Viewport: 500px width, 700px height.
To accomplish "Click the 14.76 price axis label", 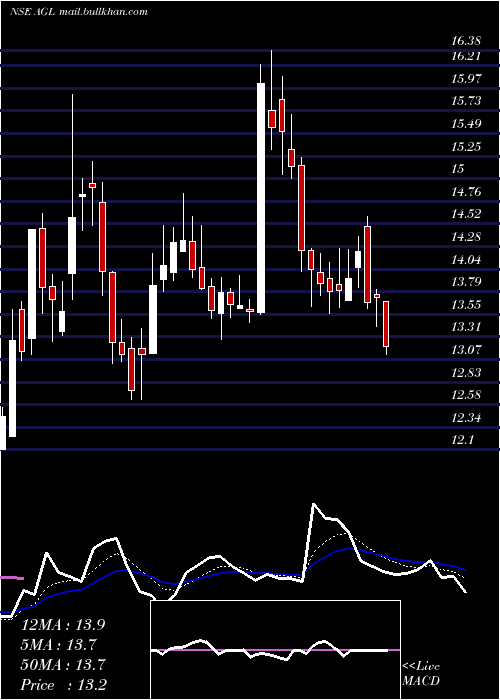I will [x=467, y=192].
